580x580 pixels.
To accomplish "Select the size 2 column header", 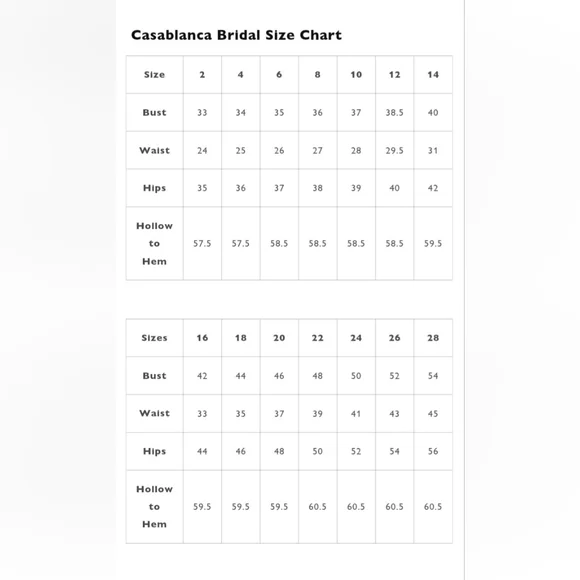I will coord(202,75).
